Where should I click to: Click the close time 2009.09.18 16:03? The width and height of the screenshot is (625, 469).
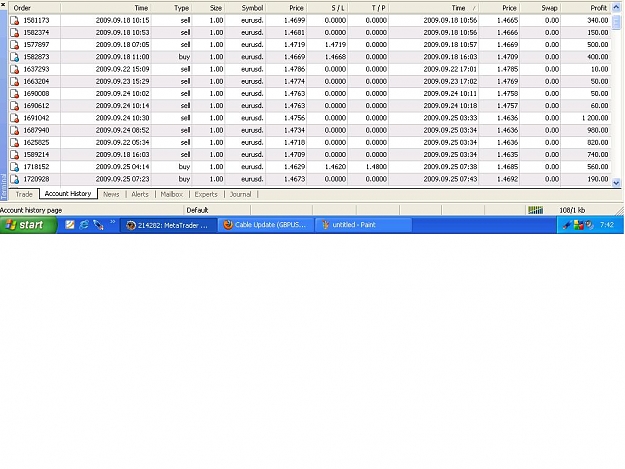point(450,57)
